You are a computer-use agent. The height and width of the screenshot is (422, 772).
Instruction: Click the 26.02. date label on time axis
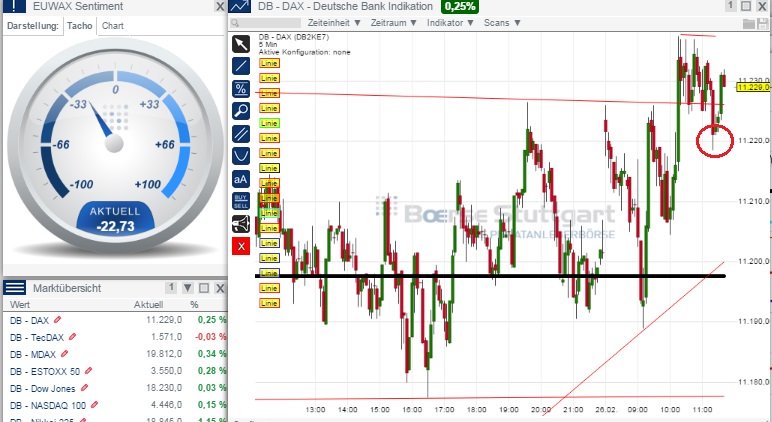tap(605, 410)
